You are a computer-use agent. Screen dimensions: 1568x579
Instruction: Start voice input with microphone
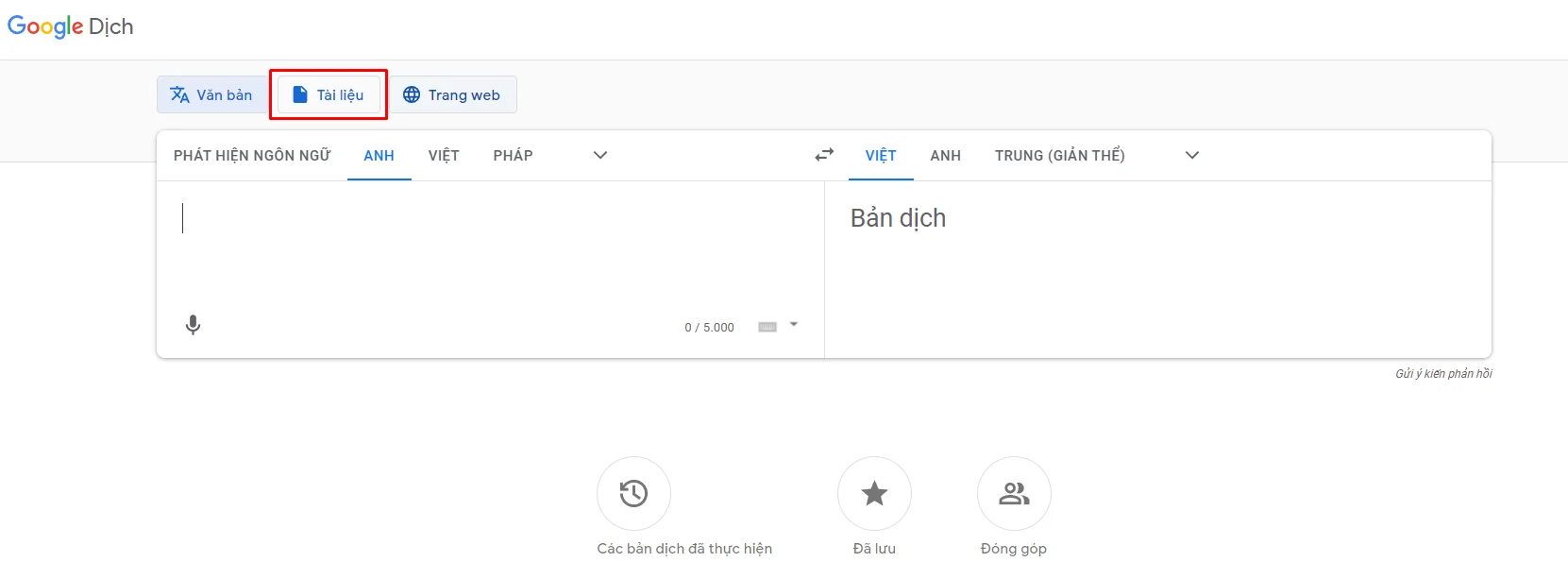[x=193, y=325]
